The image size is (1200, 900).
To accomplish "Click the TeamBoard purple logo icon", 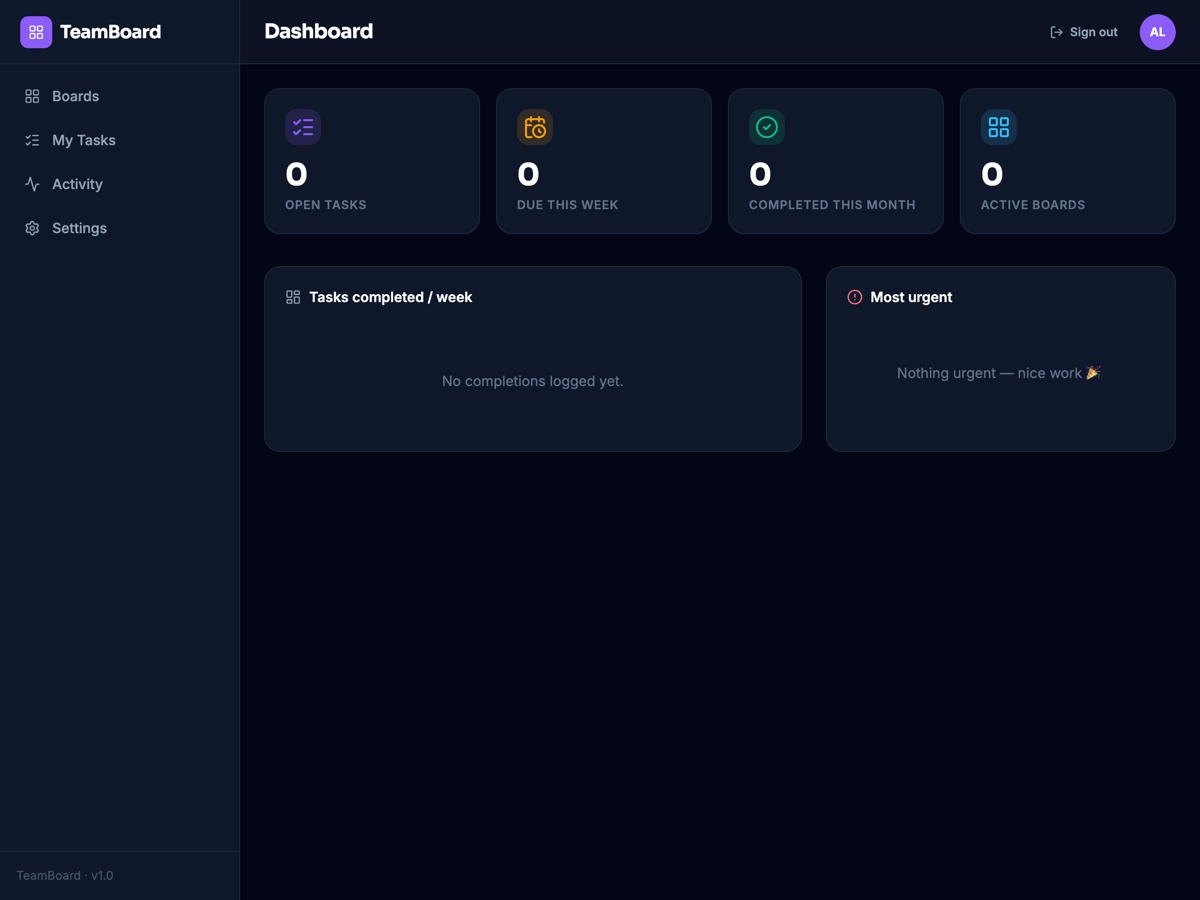I will click(x=36, y=32).
